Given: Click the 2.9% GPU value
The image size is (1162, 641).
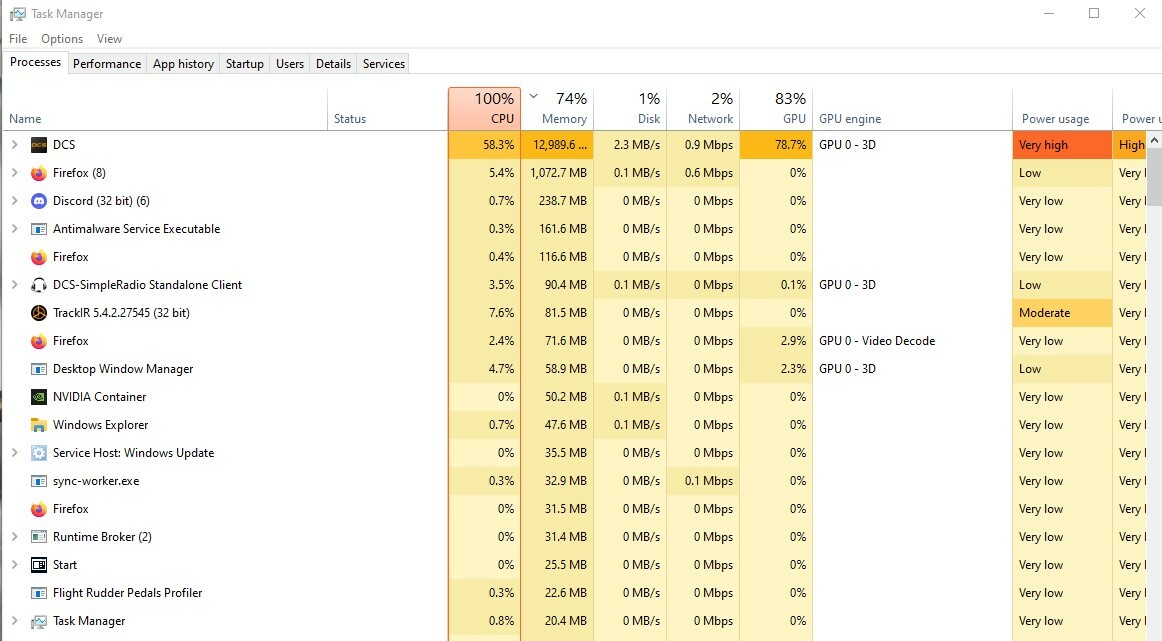Looking at the screenshot, I should click(776, 341).
